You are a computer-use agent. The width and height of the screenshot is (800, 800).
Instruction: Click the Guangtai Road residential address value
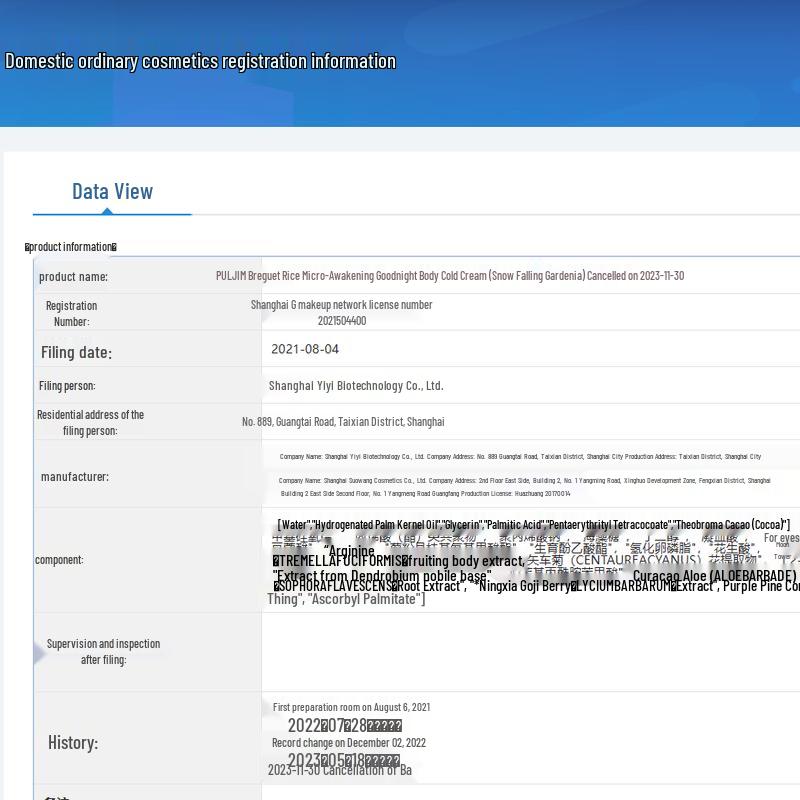343,422
